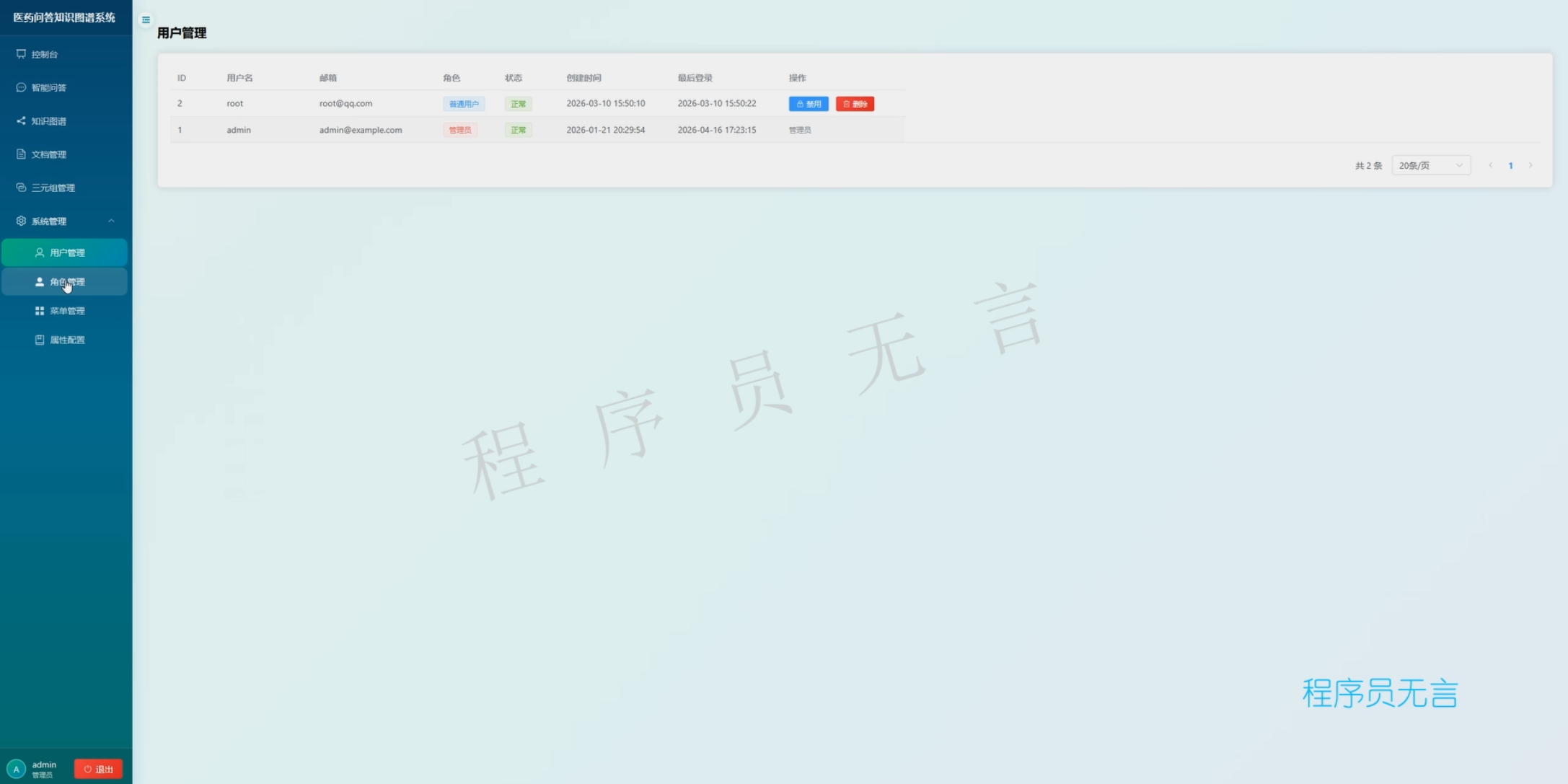1568x784 pixels.
Task: Click the hamburger sidebar collapse icon
Action: coord(146,19)
